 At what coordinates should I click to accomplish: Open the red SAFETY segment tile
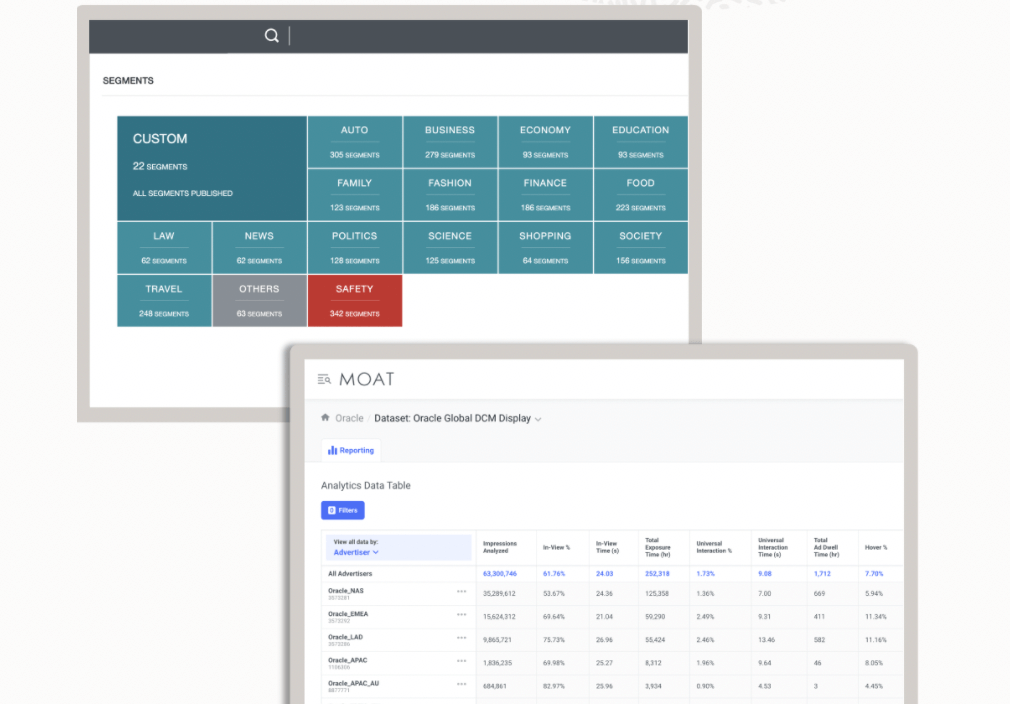coord(355,301)
